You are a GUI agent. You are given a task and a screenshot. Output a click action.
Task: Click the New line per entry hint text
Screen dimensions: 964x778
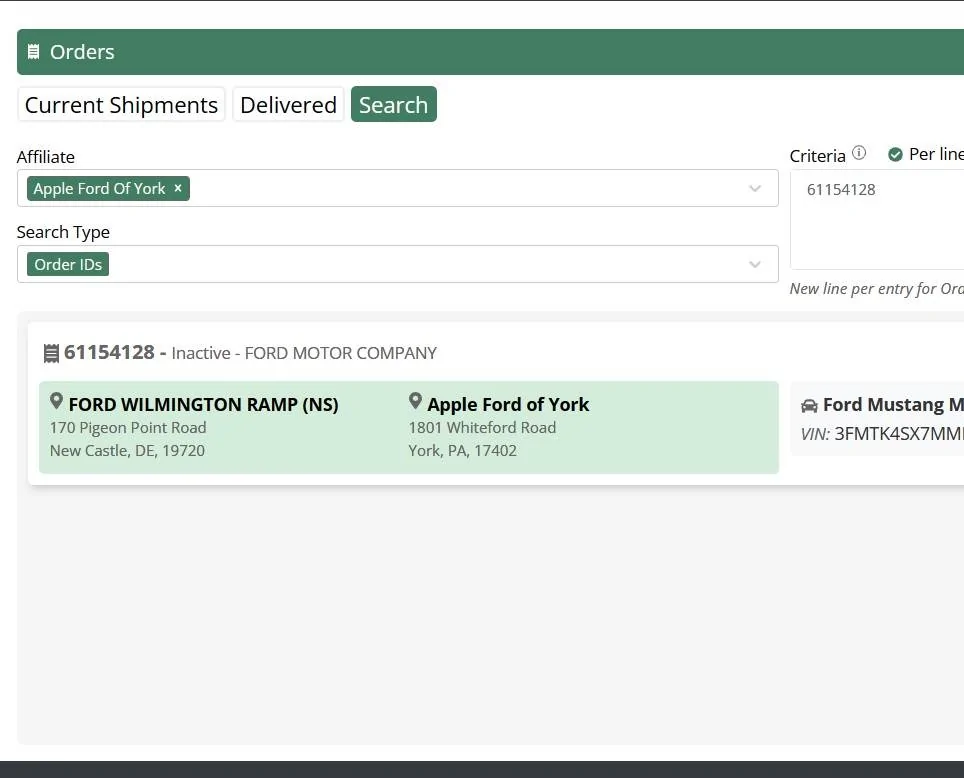point(877,289)
